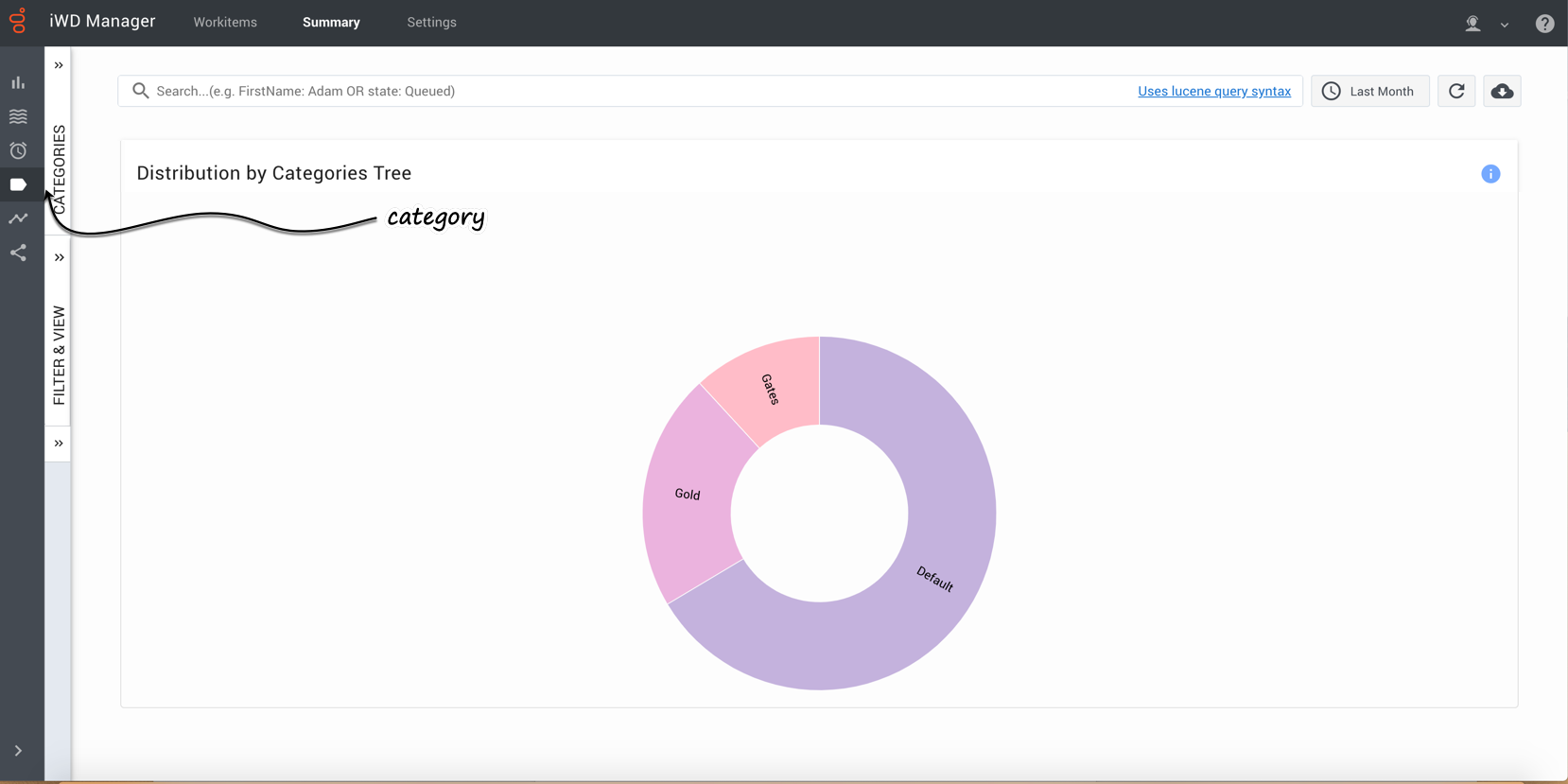Switch to the Workitems tab
This screenshot has width=1568, height=784.
point(225,23)
